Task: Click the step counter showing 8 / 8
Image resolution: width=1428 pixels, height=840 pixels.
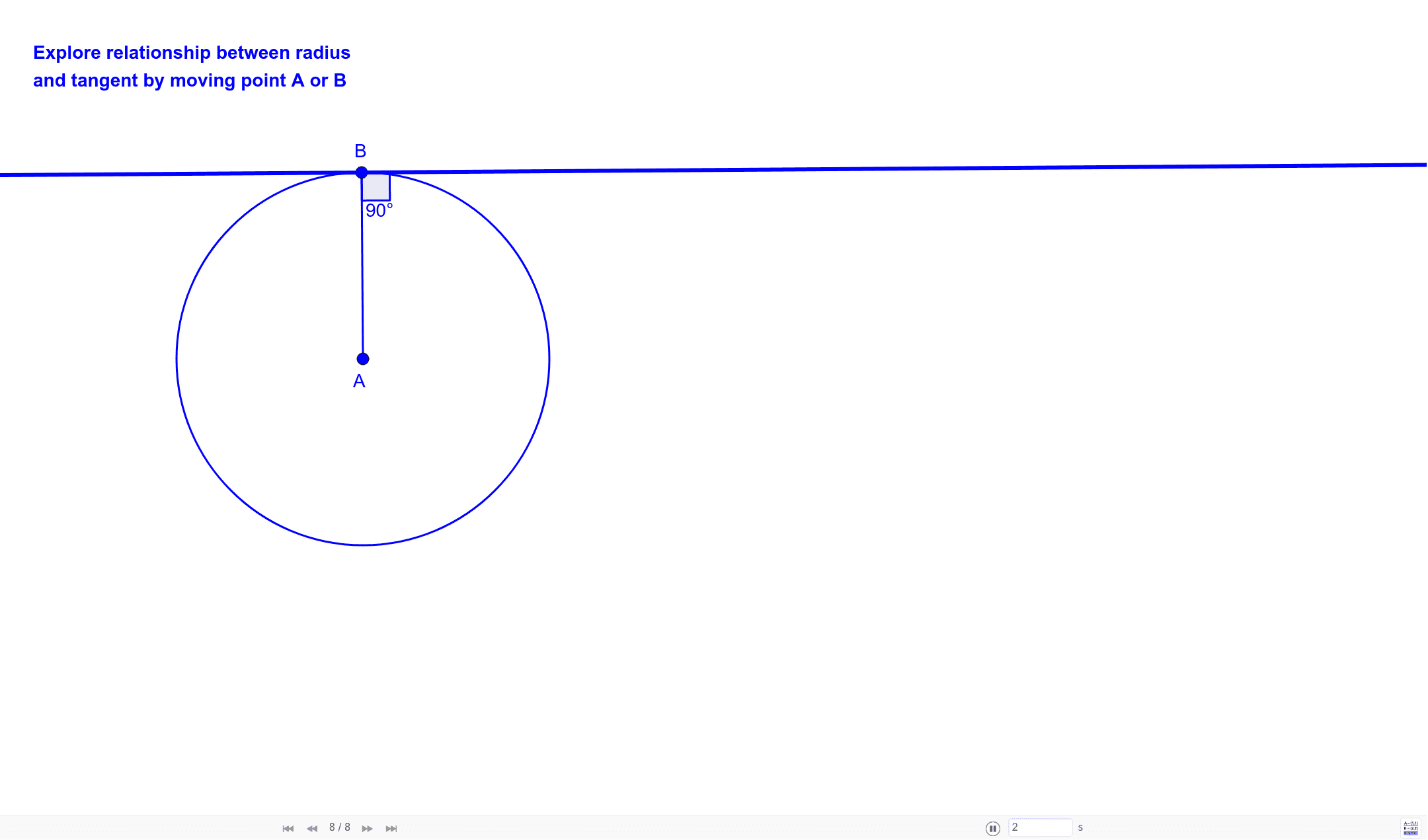Action: pos(340,826)
